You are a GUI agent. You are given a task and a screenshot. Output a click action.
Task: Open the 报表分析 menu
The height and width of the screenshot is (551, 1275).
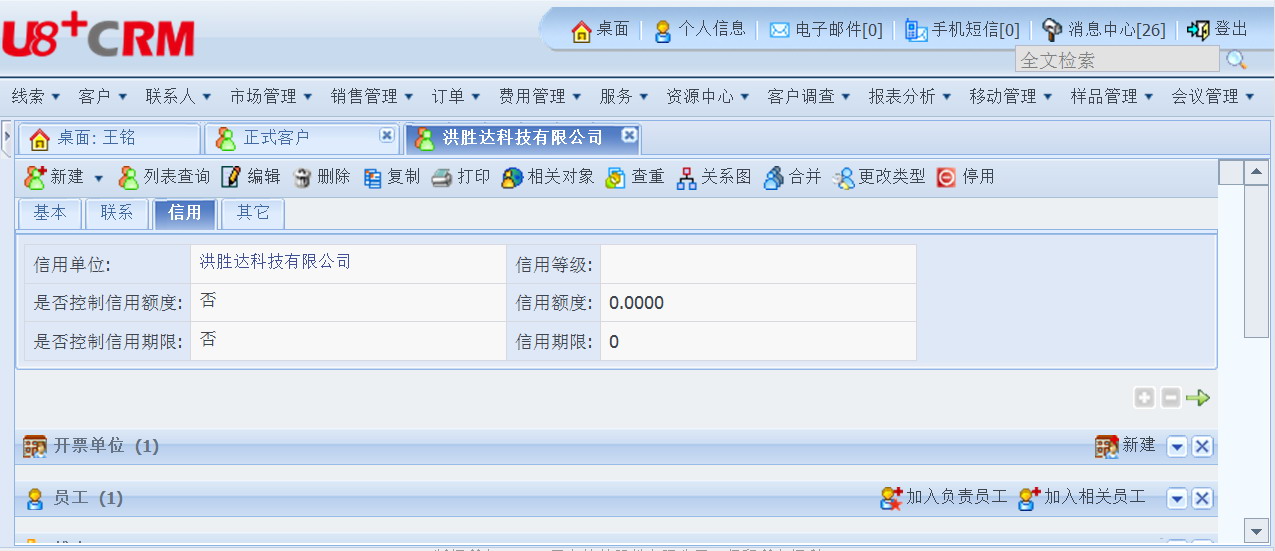coord(910,96)
